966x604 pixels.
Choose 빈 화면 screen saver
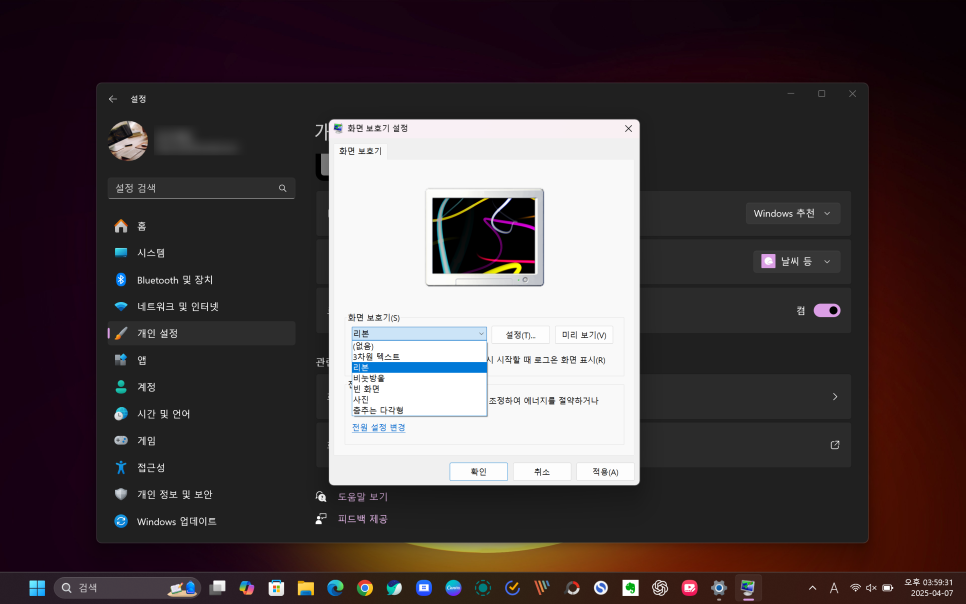[419, 389]
